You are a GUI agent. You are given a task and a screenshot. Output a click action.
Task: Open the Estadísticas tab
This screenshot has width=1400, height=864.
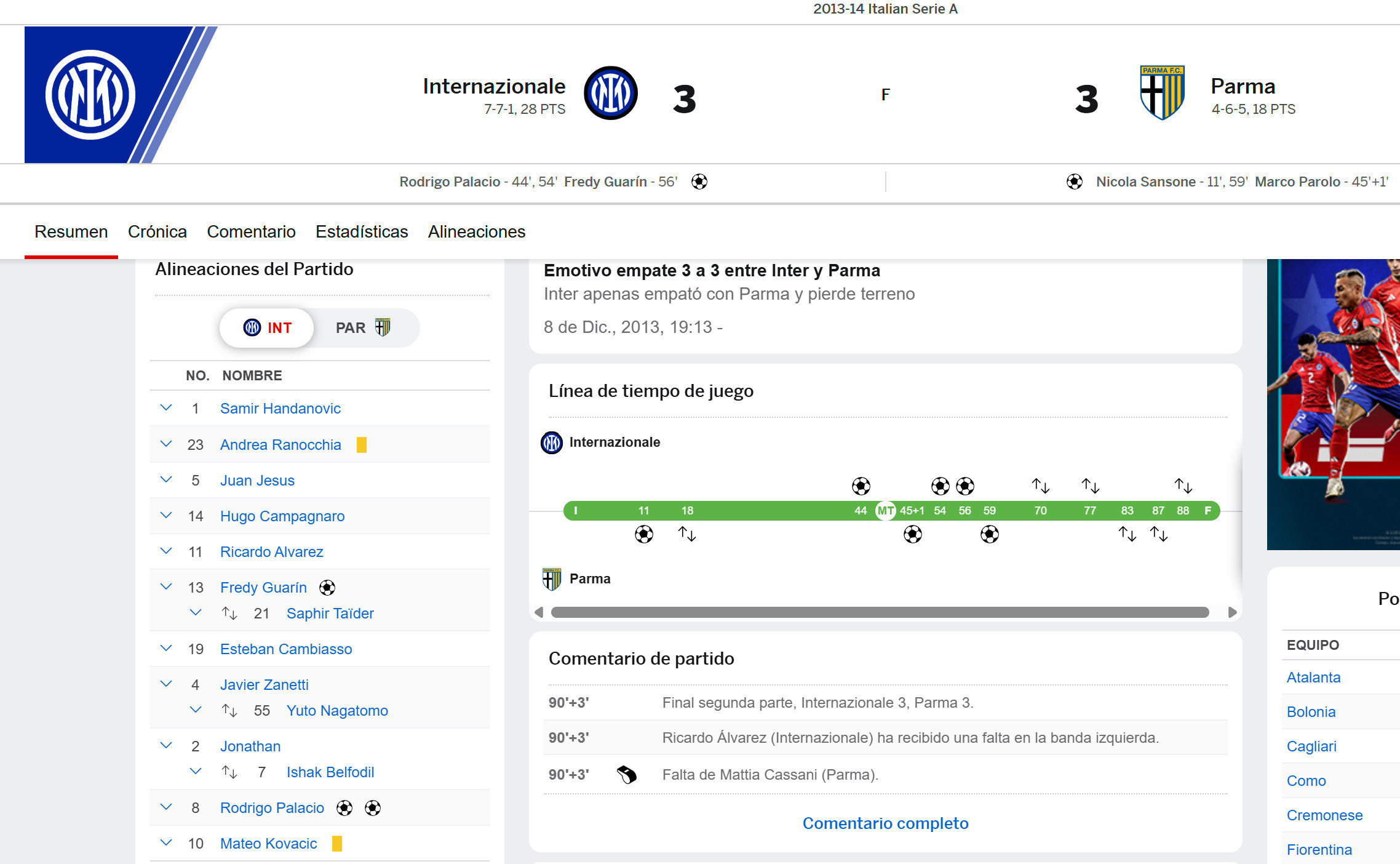pyautogui.click(x=362, y=232)
